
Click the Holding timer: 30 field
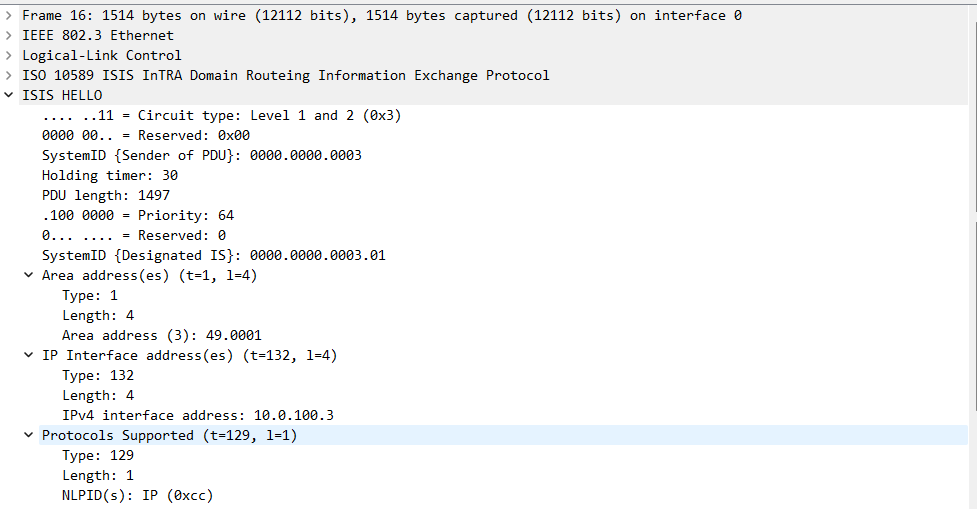tap(110, 175)
